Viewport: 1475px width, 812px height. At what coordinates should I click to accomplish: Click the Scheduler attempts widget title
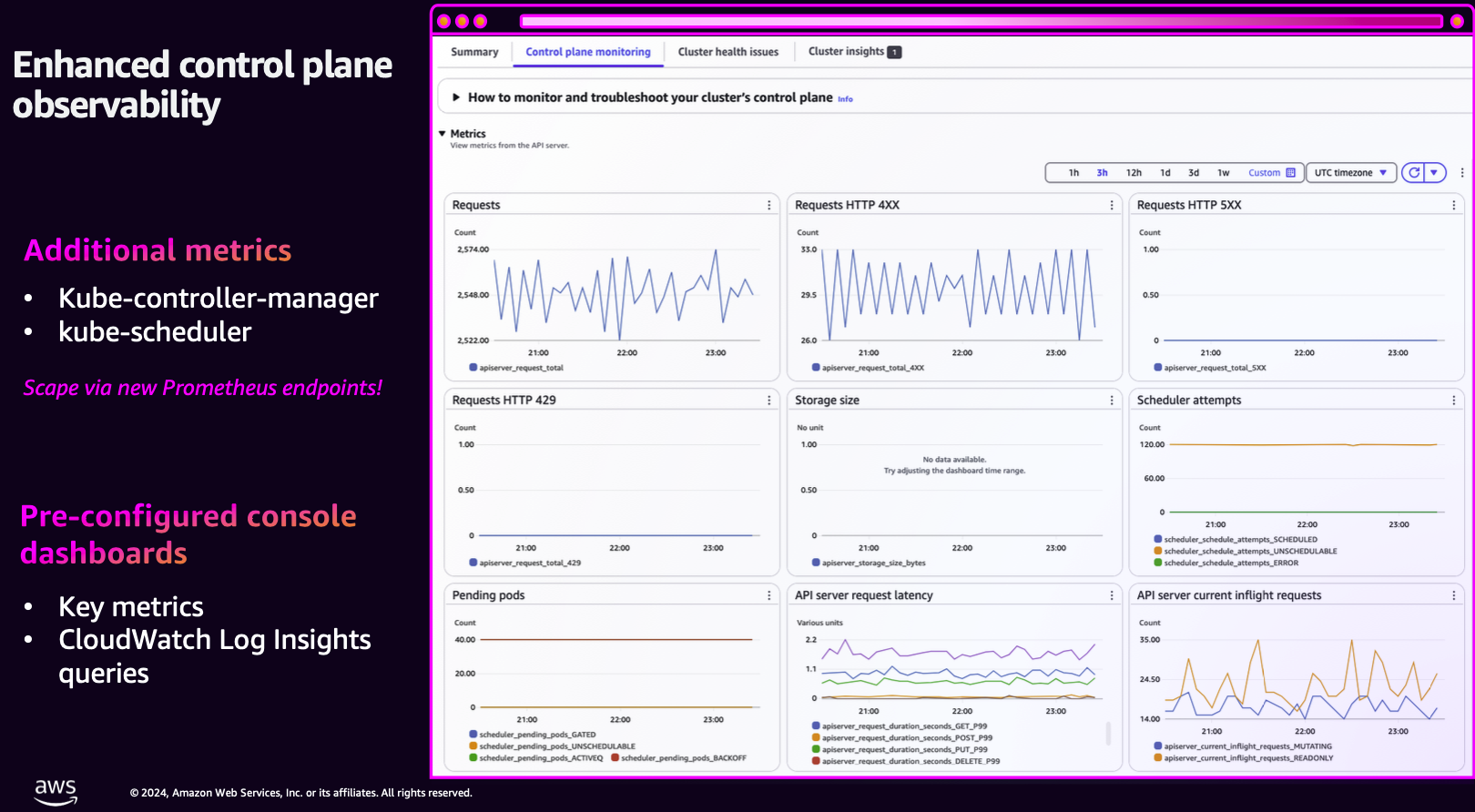coord(1188,401)
